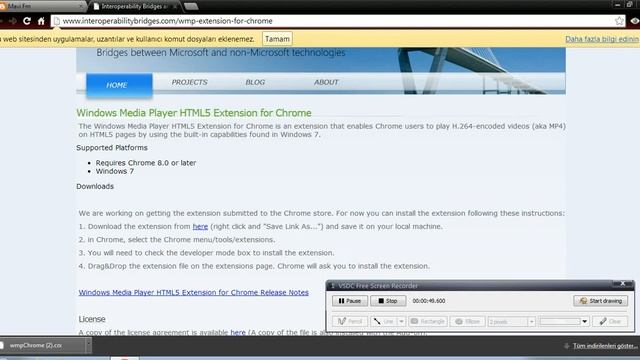The width and height of the screenshot is (640, 360).
Task: Stop the VSDC screen recording
Action: point(388,301)
